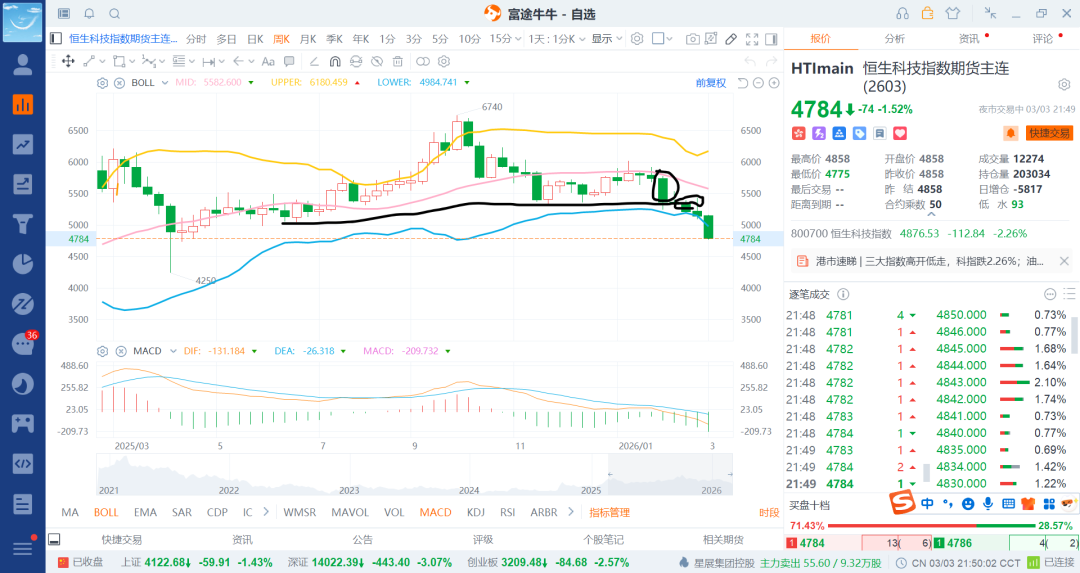The height and width of the screenshot is (573, 1080).
Task: Expand the MACD indicator dropdown arrow
Action: (x=173, y=351)
